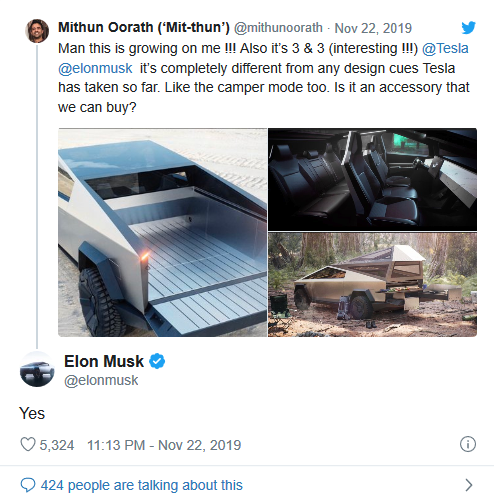Like the tweet using the heart icon
Screen dimensions: 494x501
[x=28, y=444]
